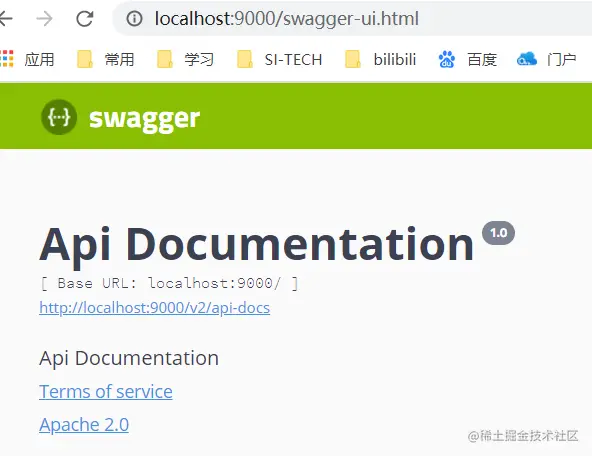Click the Swagger logo circle icon
The width and height of the screenshot is (592, 456).
tap(59, 117)
